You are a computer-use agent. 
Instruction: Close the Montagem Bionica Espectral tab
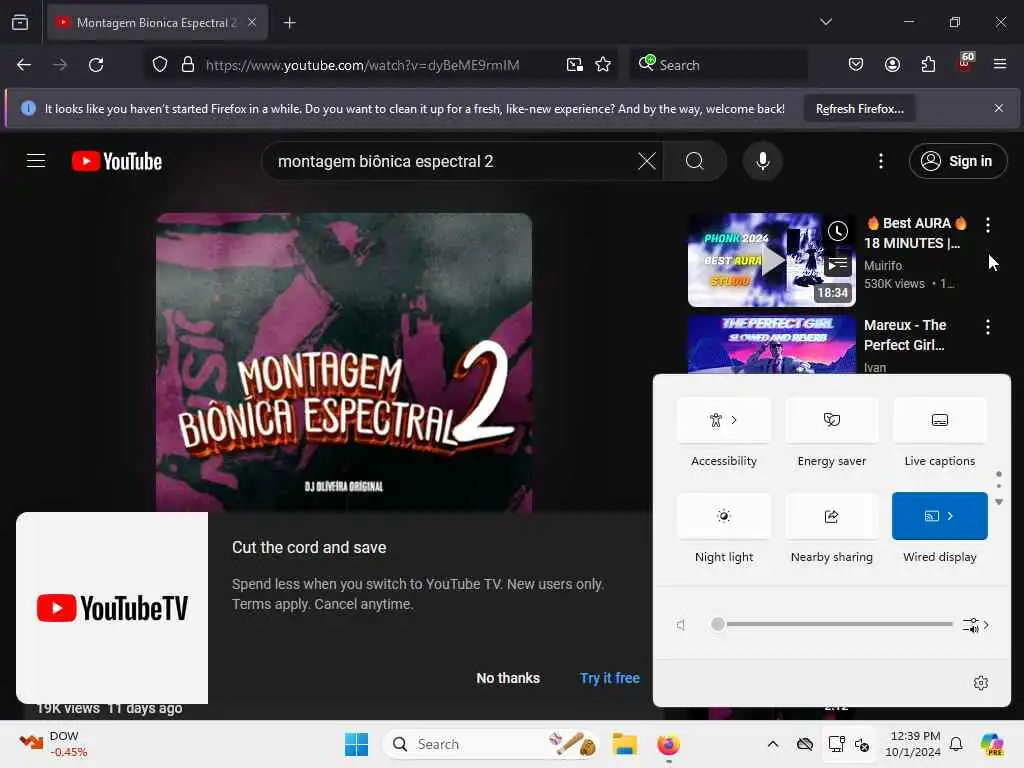point(252,22)
